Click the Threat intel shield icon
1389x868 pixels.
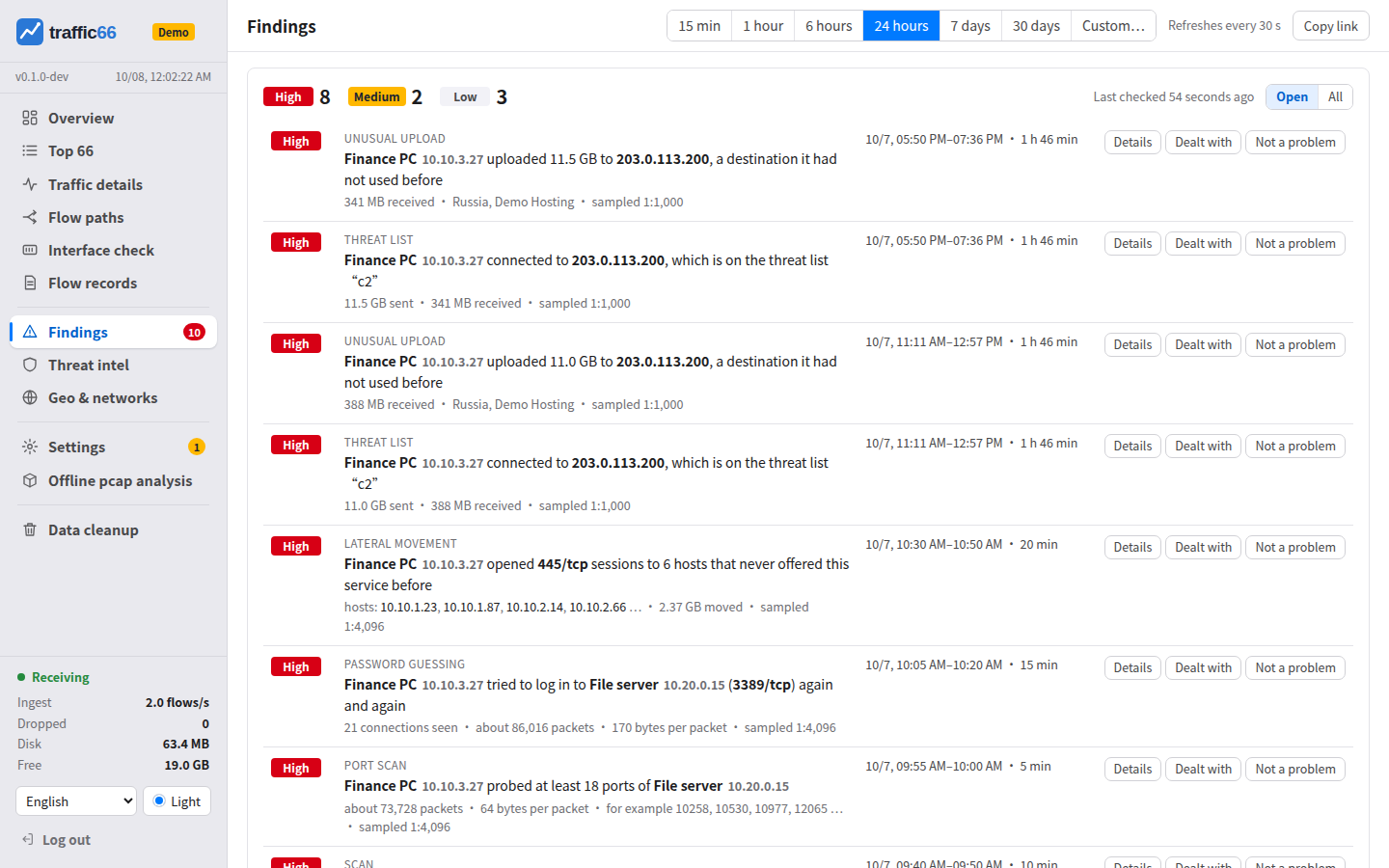[30, 365]
